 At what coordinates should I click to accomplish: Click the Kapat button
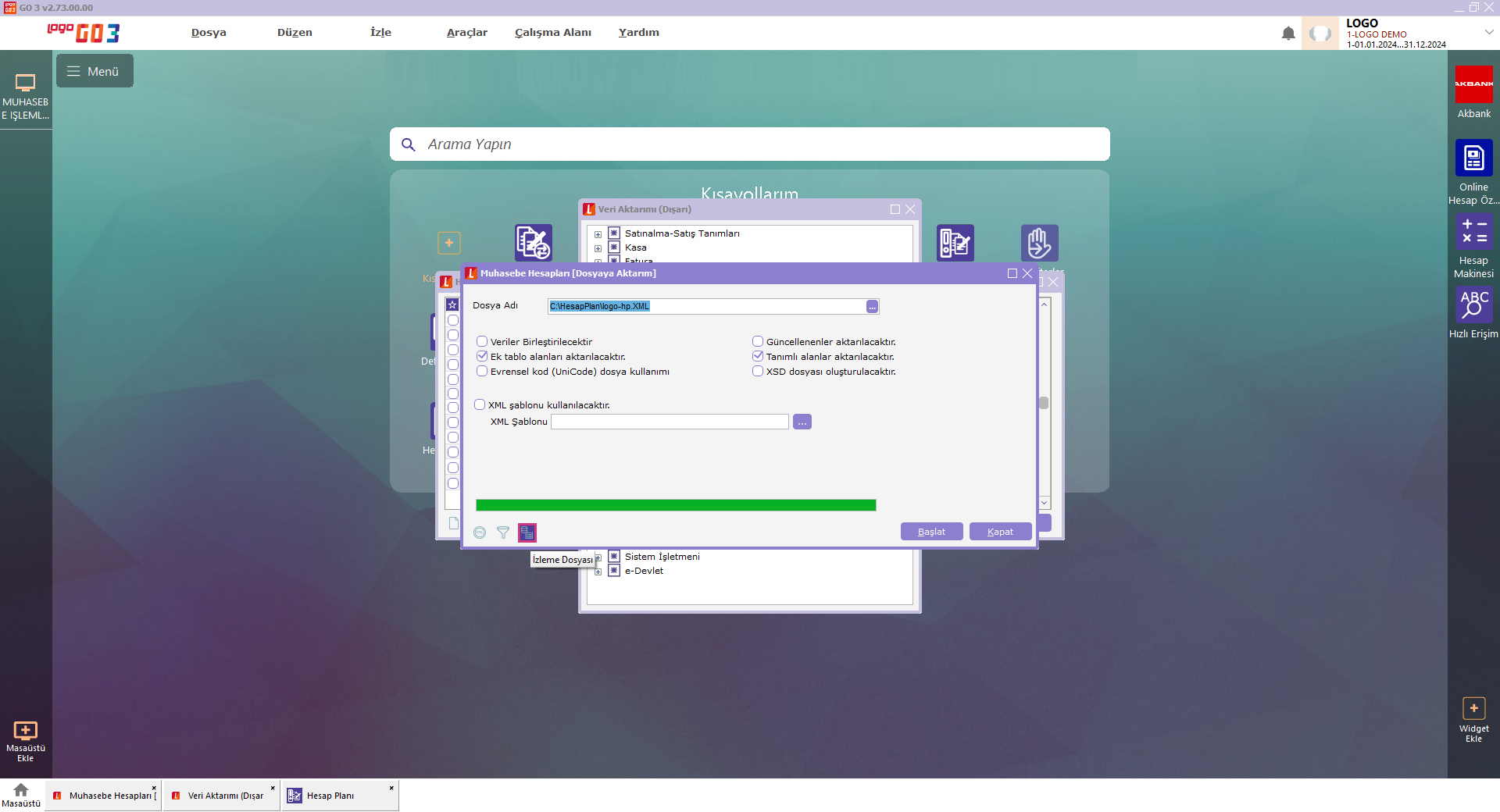1000,532
